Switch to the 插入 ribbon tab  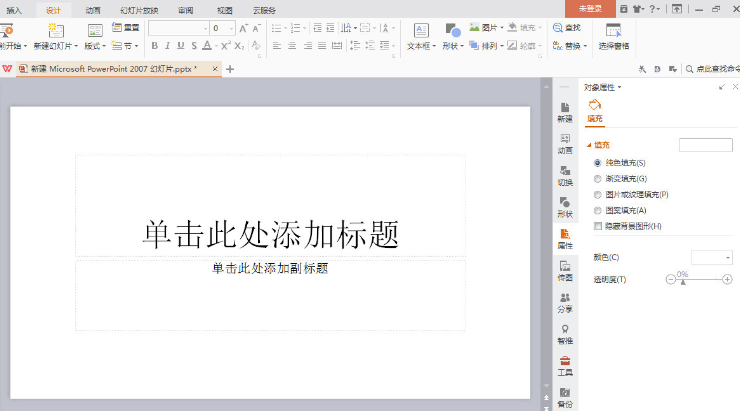tap(14, 10)
